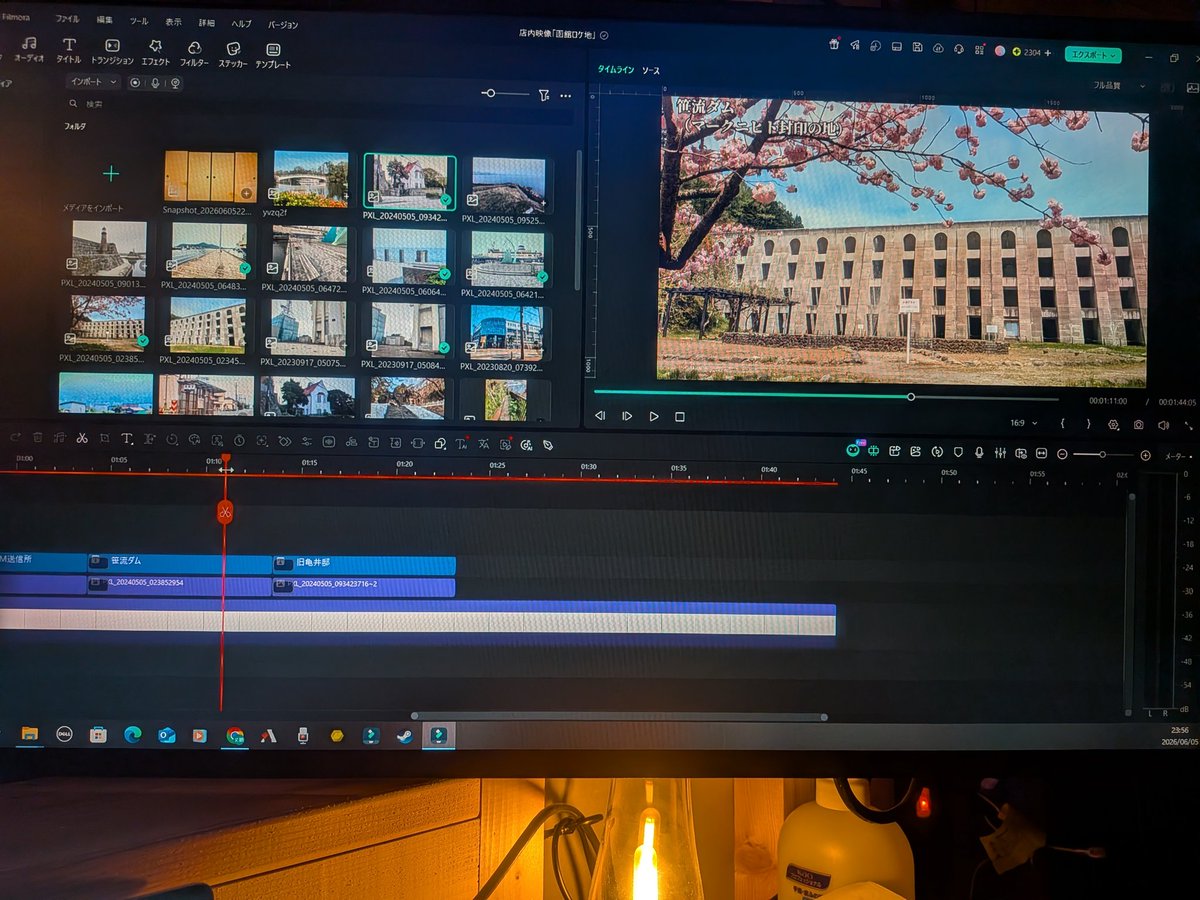1200x900 pixels.
Task: Click the record screen icon beside インポート
Action: (x=136, y=82)
